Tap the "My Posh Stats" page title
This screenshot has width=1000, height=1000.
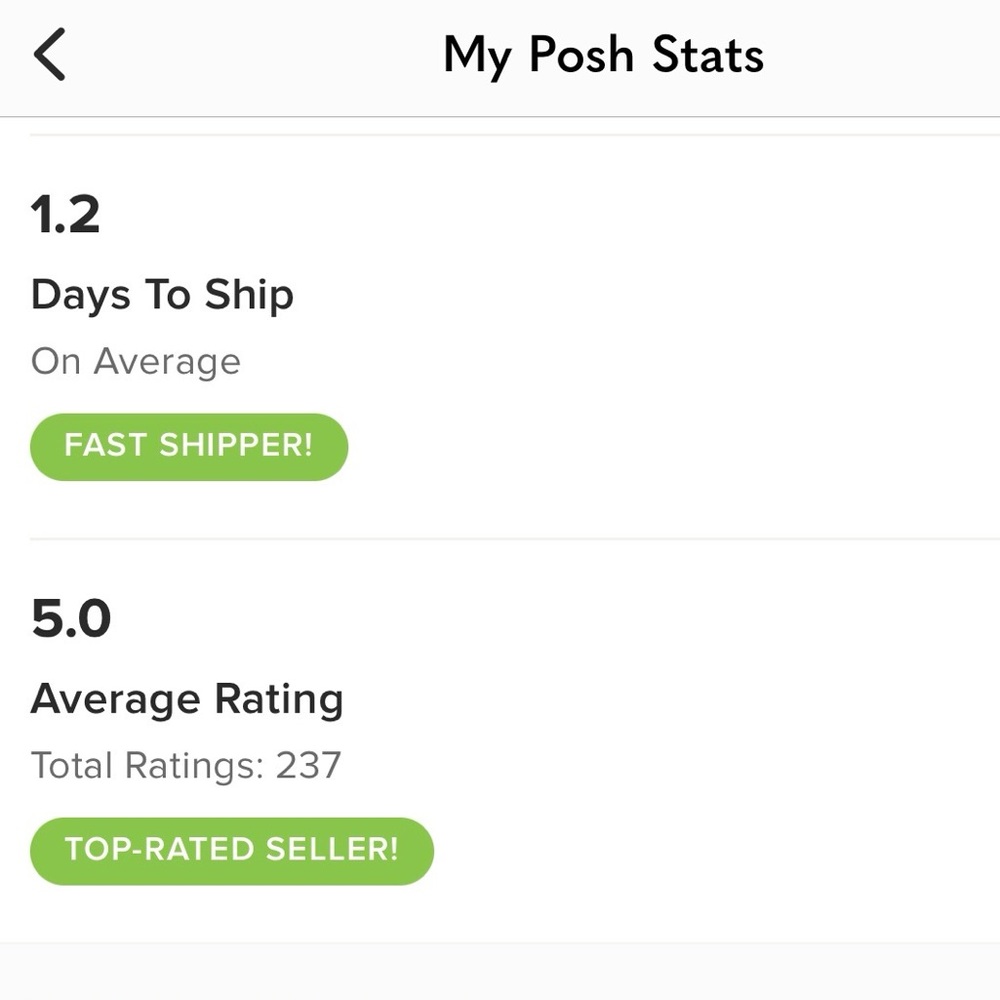click(603, 54)
